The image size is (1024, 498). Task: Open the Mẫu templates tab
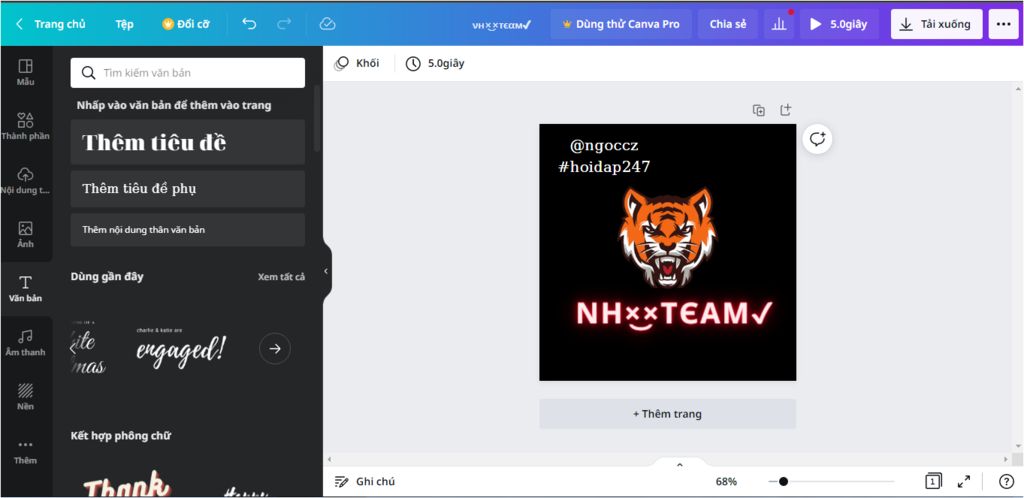(25, 72)
